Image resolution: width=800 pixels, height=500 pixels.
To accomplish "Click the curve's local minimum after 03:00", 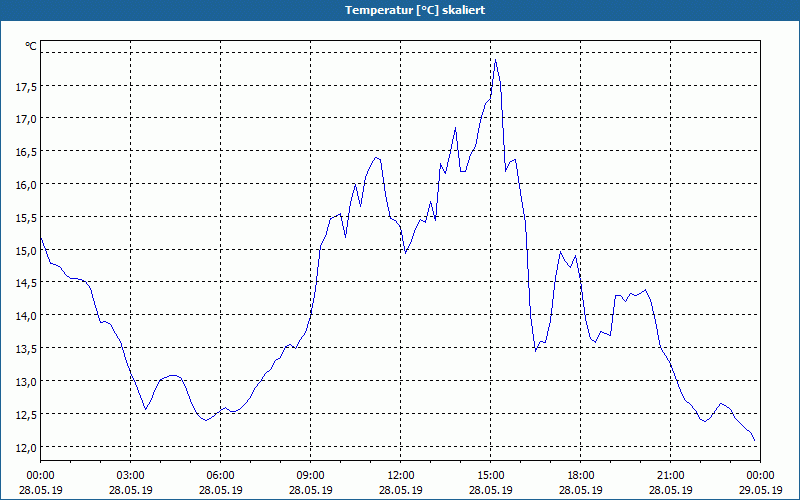I will coord(146,410).
